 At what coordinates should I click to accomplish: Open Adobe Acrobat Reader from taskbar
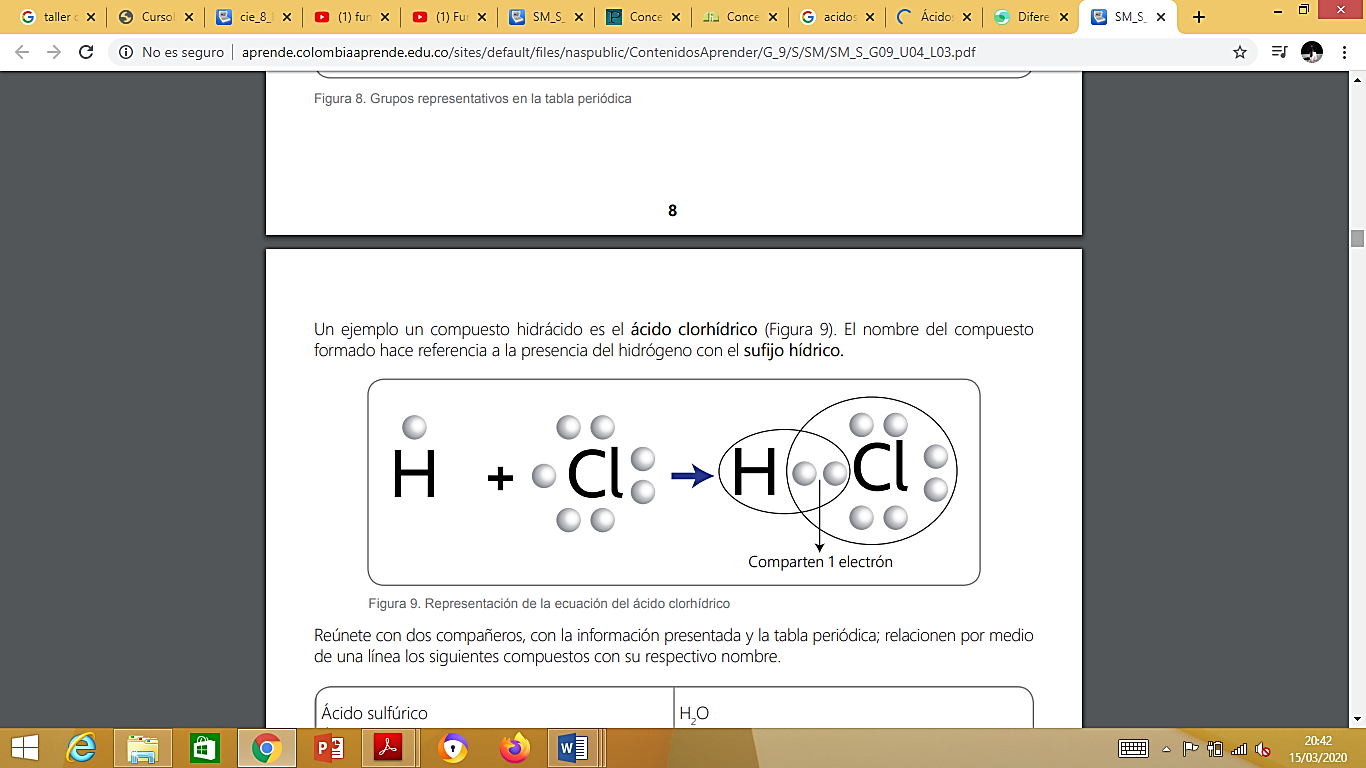pyautogui.click(x=388, y=747)
